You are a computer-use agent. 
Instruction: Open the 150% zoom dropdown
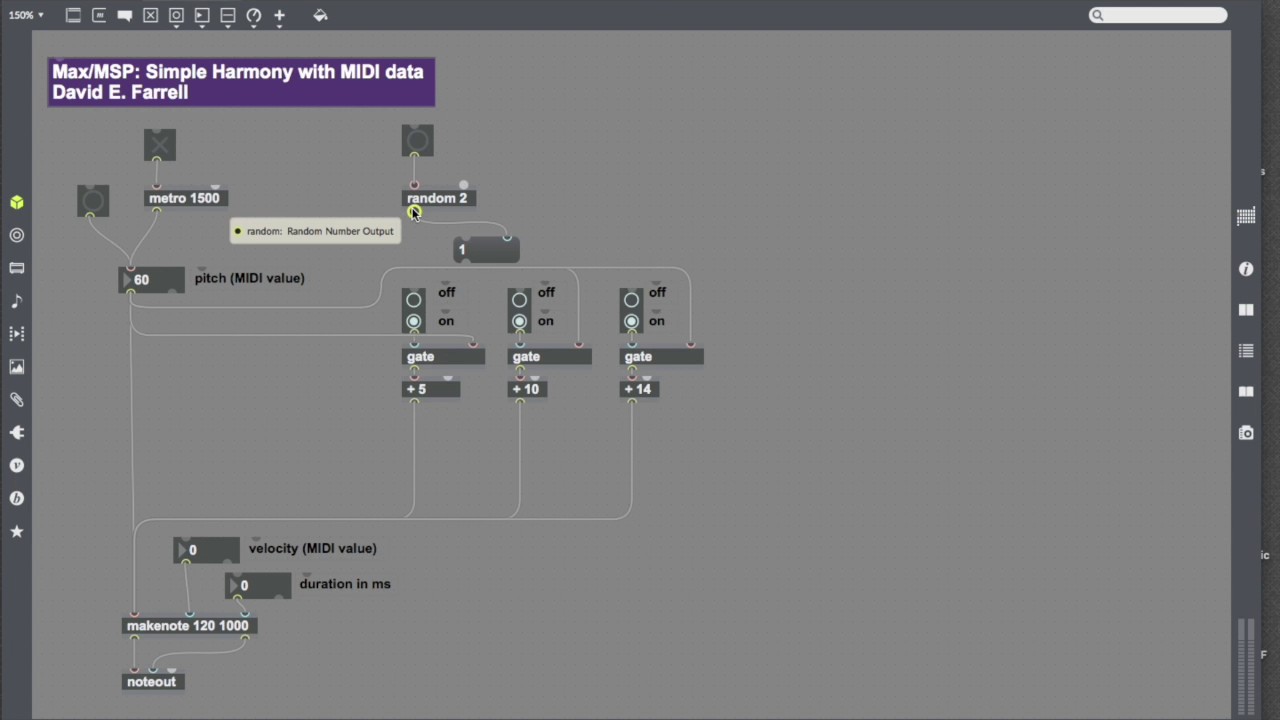[26, 15]
